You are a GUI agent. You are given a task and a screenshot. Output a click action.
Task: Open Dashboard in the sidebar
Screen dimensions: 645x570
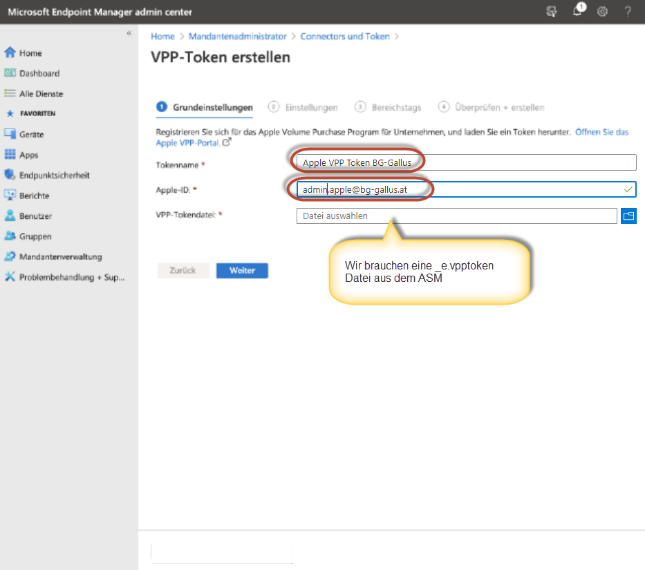click(x=39, y=73)
